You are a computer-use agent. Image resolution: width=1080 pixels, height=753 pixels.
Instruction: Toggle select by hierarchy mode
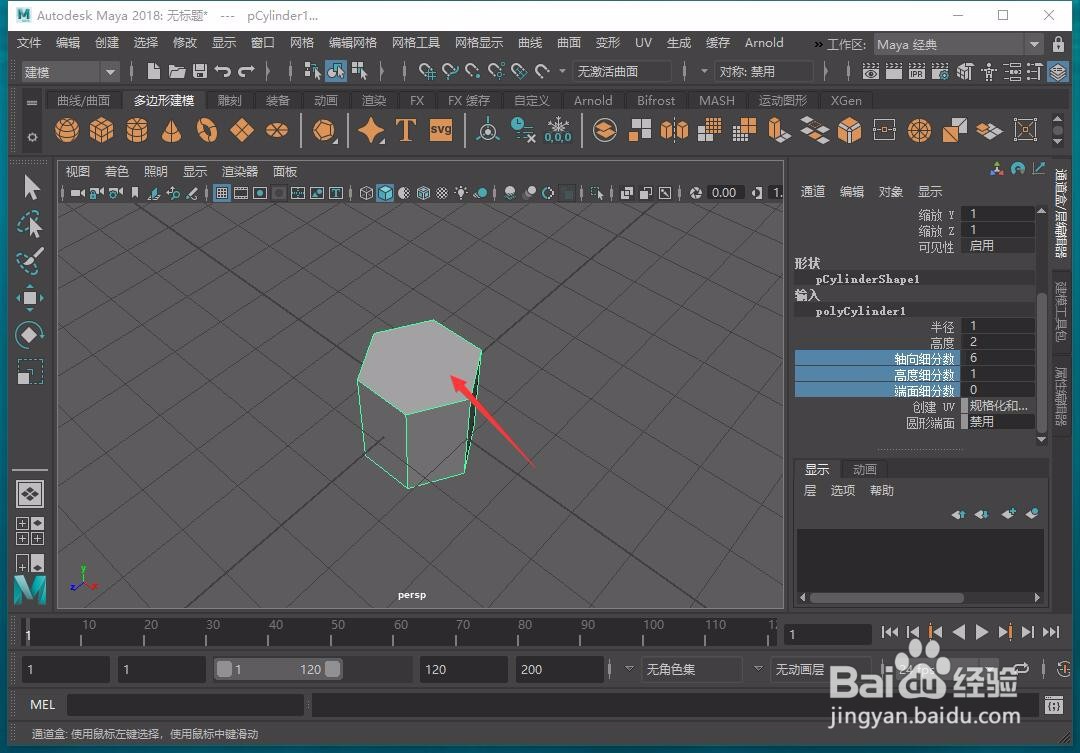click(313, 71)
